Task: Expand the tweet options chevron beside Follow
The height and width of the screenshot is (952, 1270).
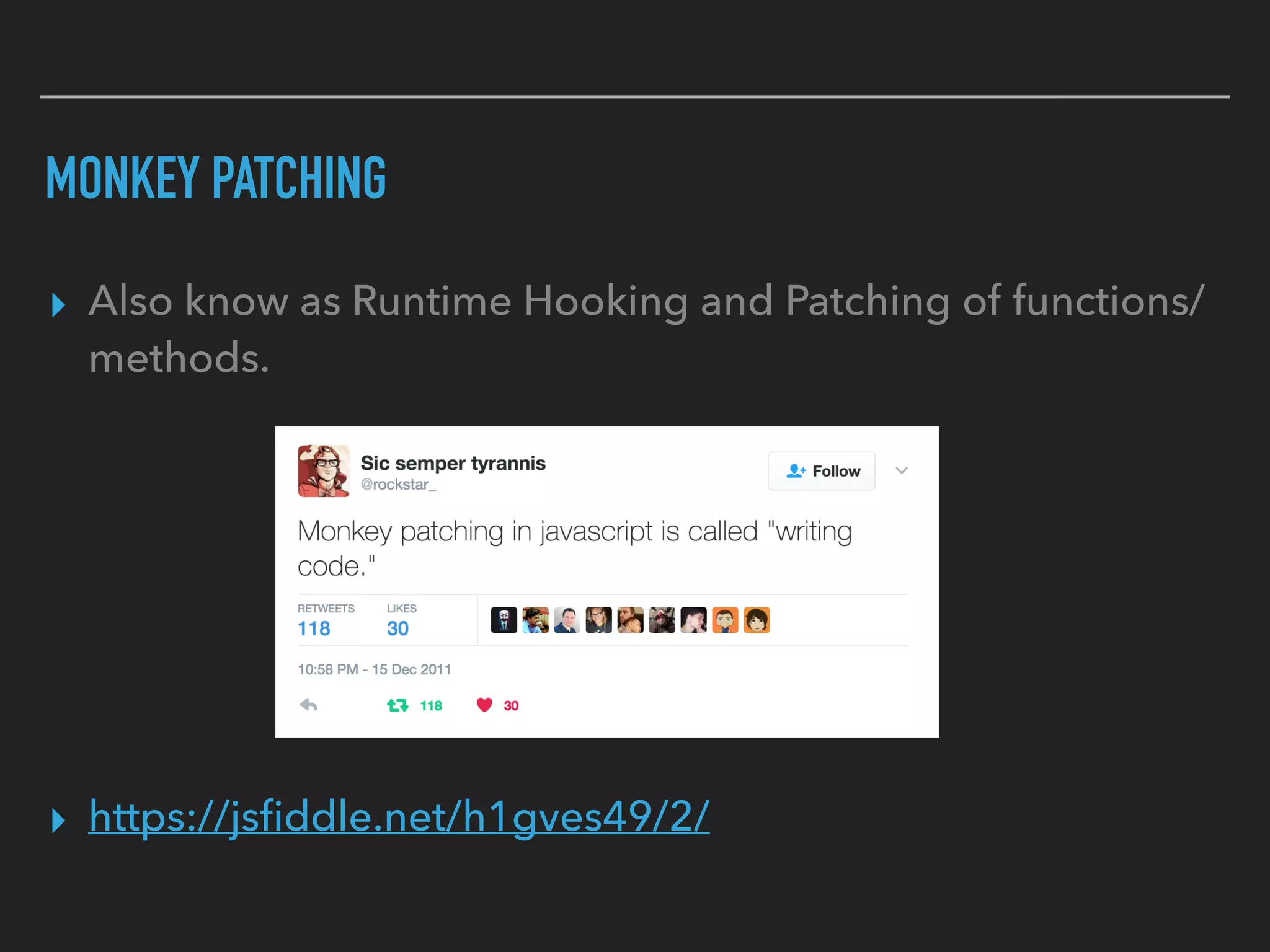Action: pyautogui.click(x=902, y=470)
